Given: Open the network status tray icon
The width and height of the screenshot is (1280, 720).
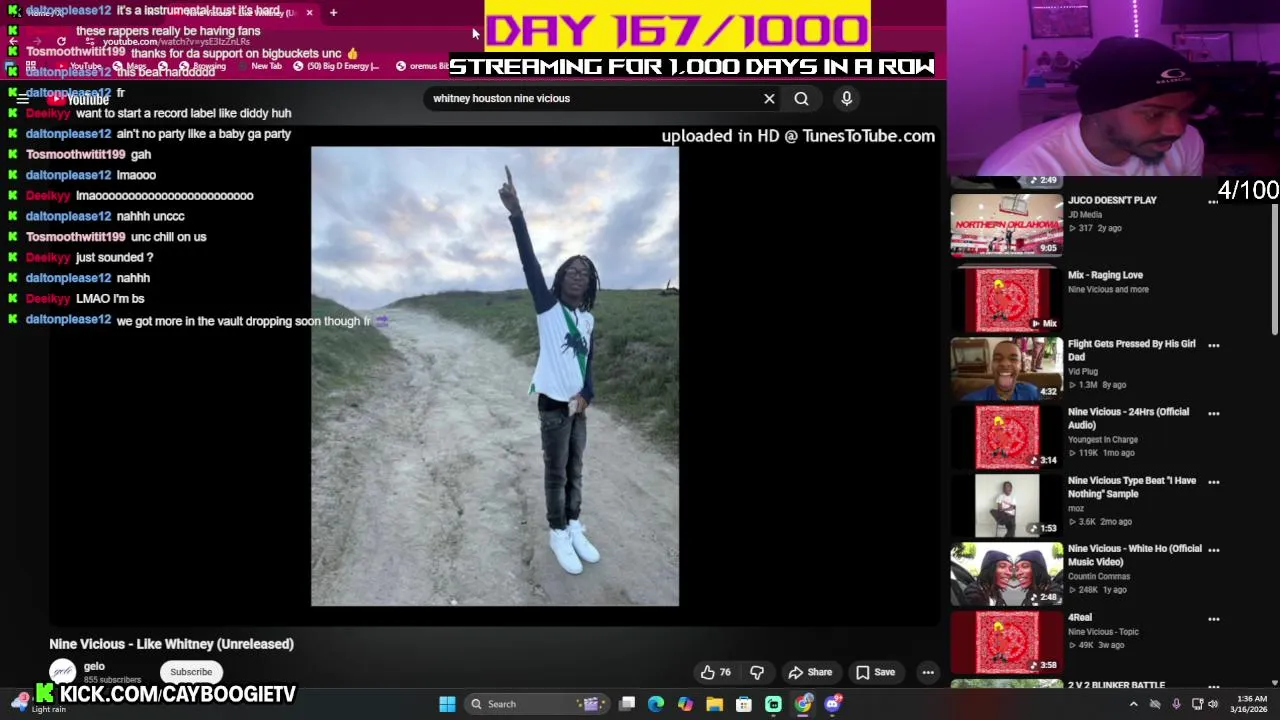Looking at the screenshot, I should (x=1197, y=704).
